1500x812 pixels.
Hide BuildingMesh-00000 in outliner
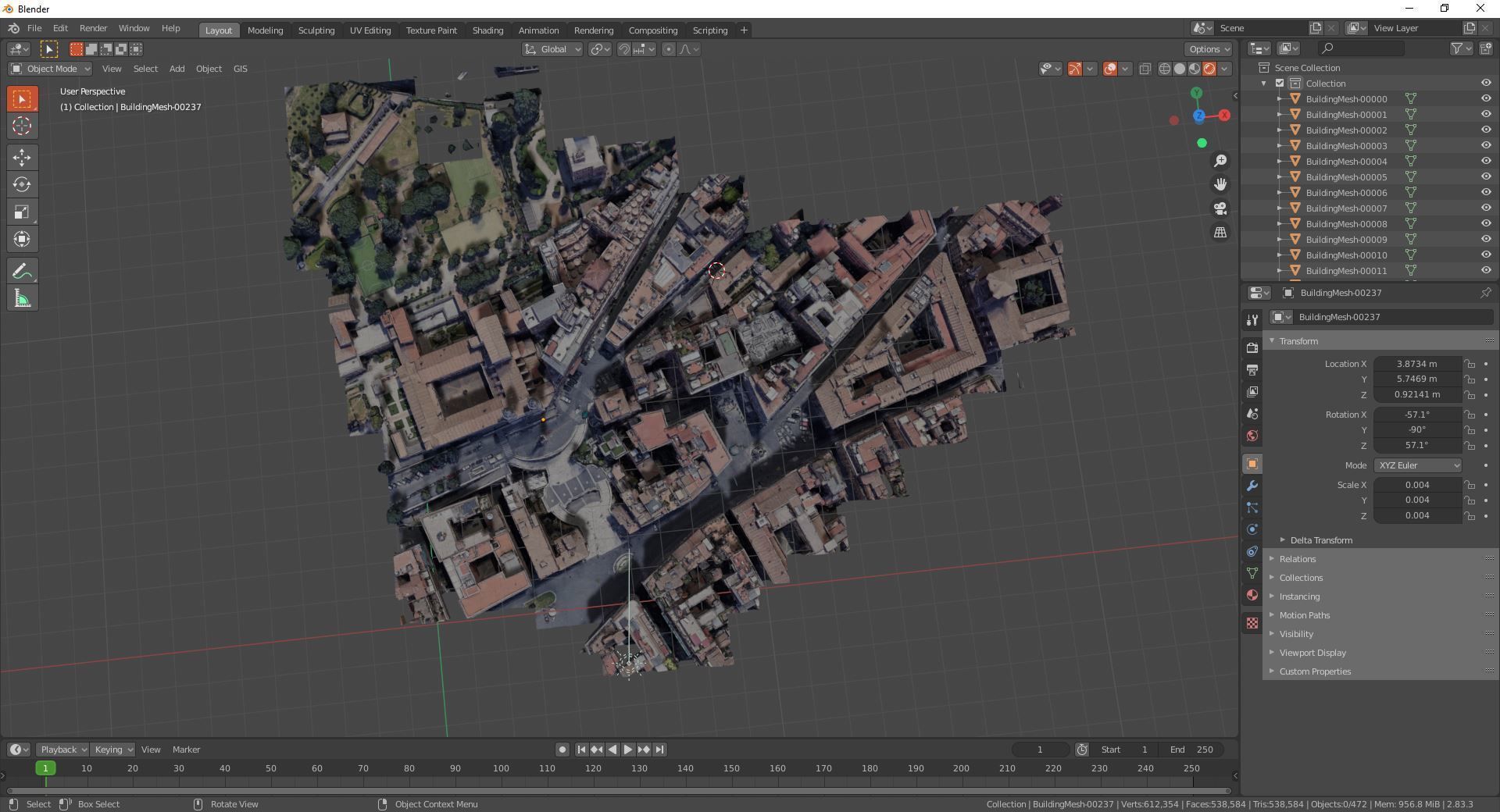pos(1486,98)
